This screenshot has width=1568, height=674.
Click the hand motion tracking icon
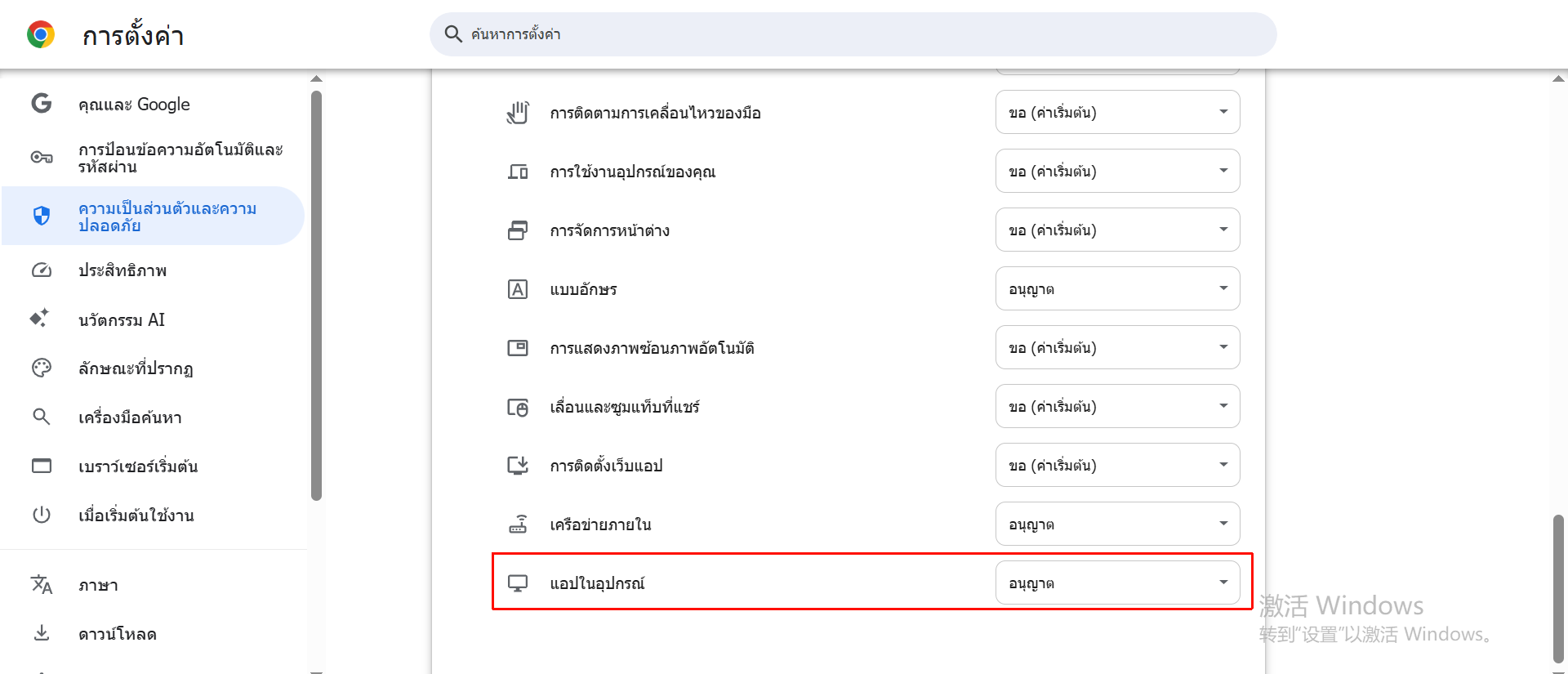pyautogui.click(x=518, y=113)
